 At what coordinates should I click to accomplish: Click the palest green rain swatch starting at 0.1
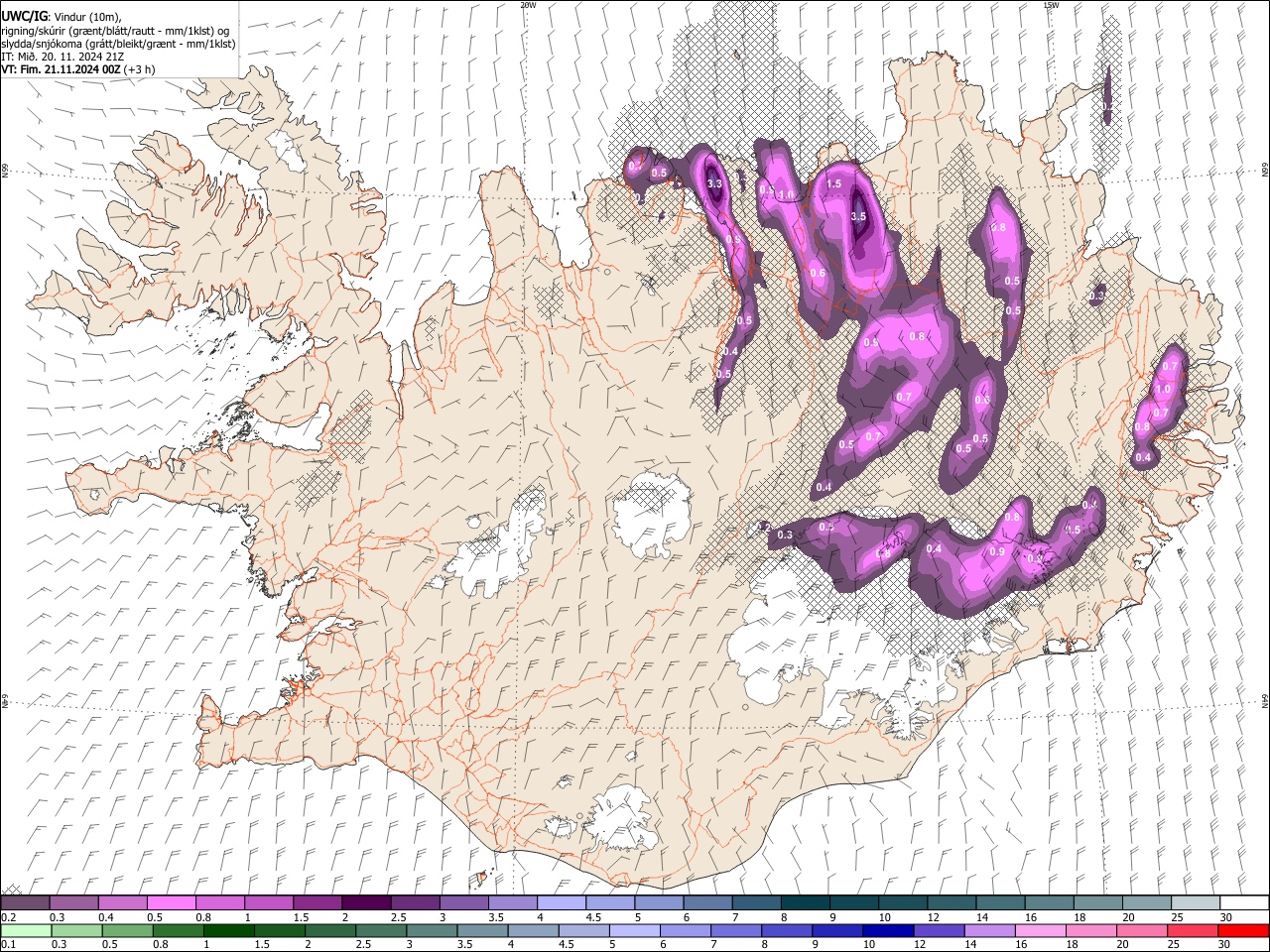click(26, 930)
